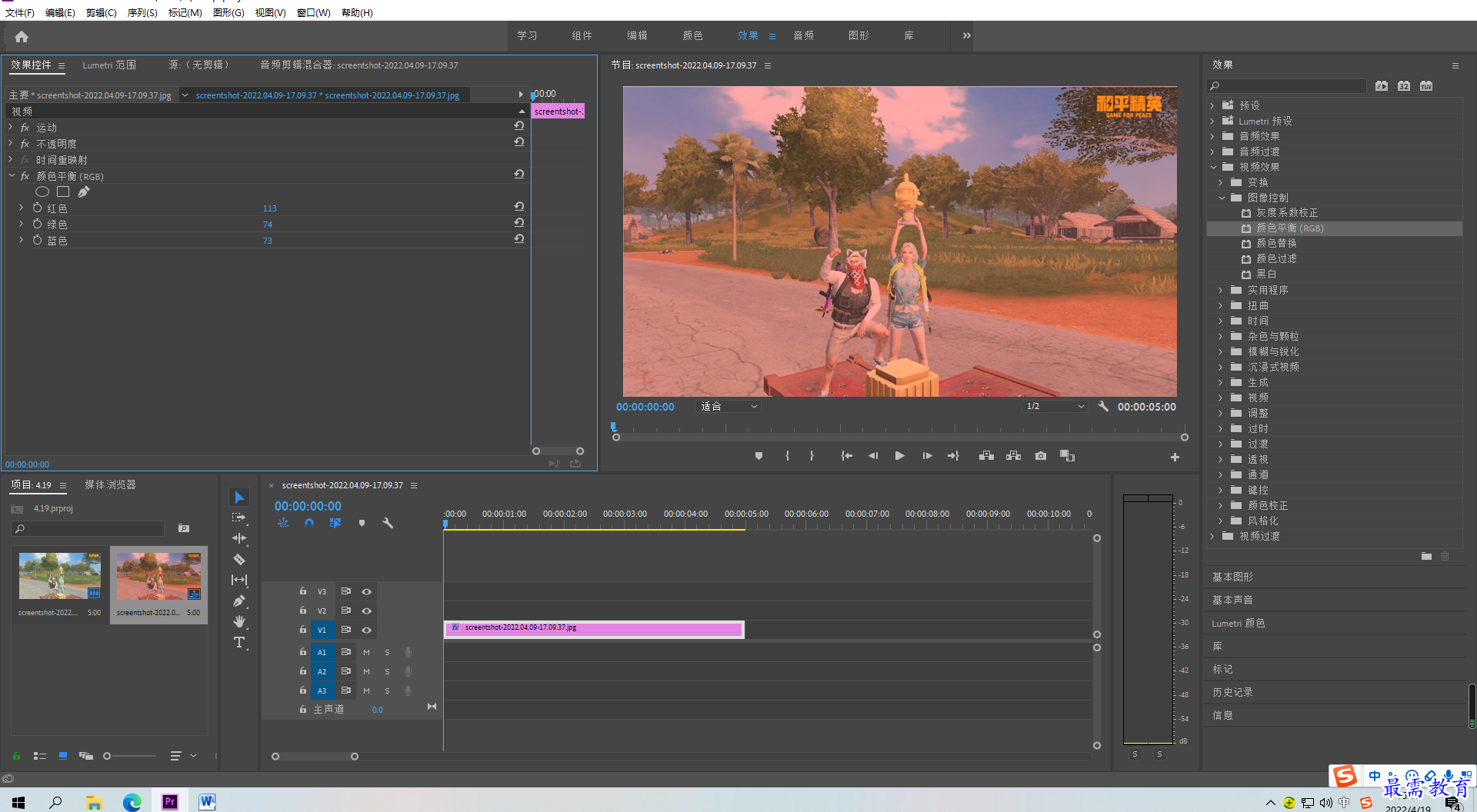
Task: Choose free draw bezier mask pen
Action: pos(84,191)
